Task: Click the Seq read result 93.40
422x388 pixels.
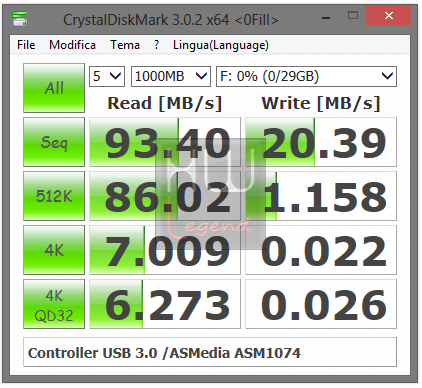Action: (x=165, y=142)
